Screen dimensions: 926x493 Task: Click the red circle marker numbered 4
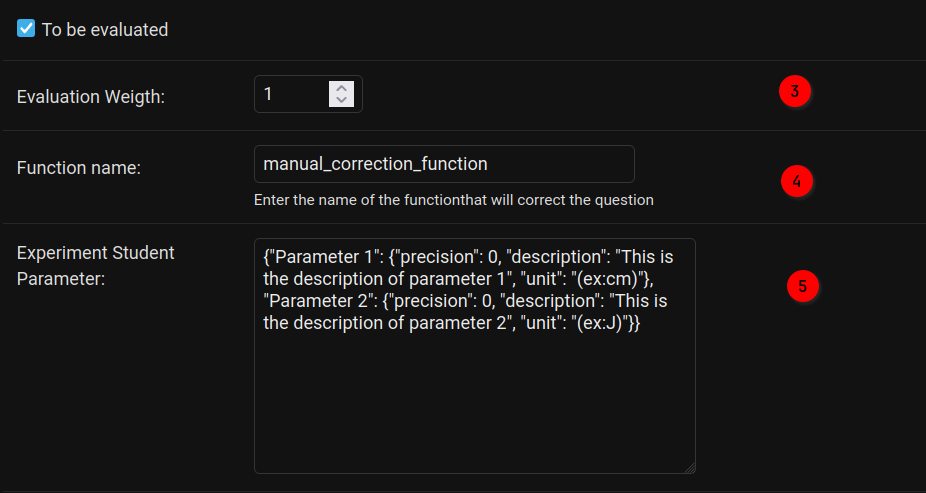(x=797, y=181)
